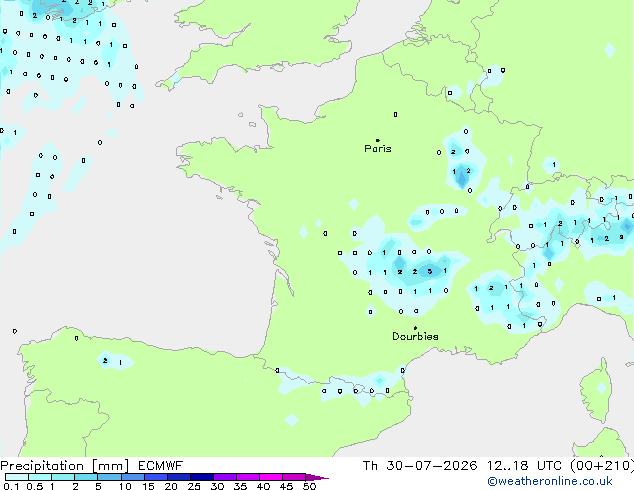Select the 2–5 mm legend swatch
The height and width of the screenshot is (490, 634).
point(86,477)
